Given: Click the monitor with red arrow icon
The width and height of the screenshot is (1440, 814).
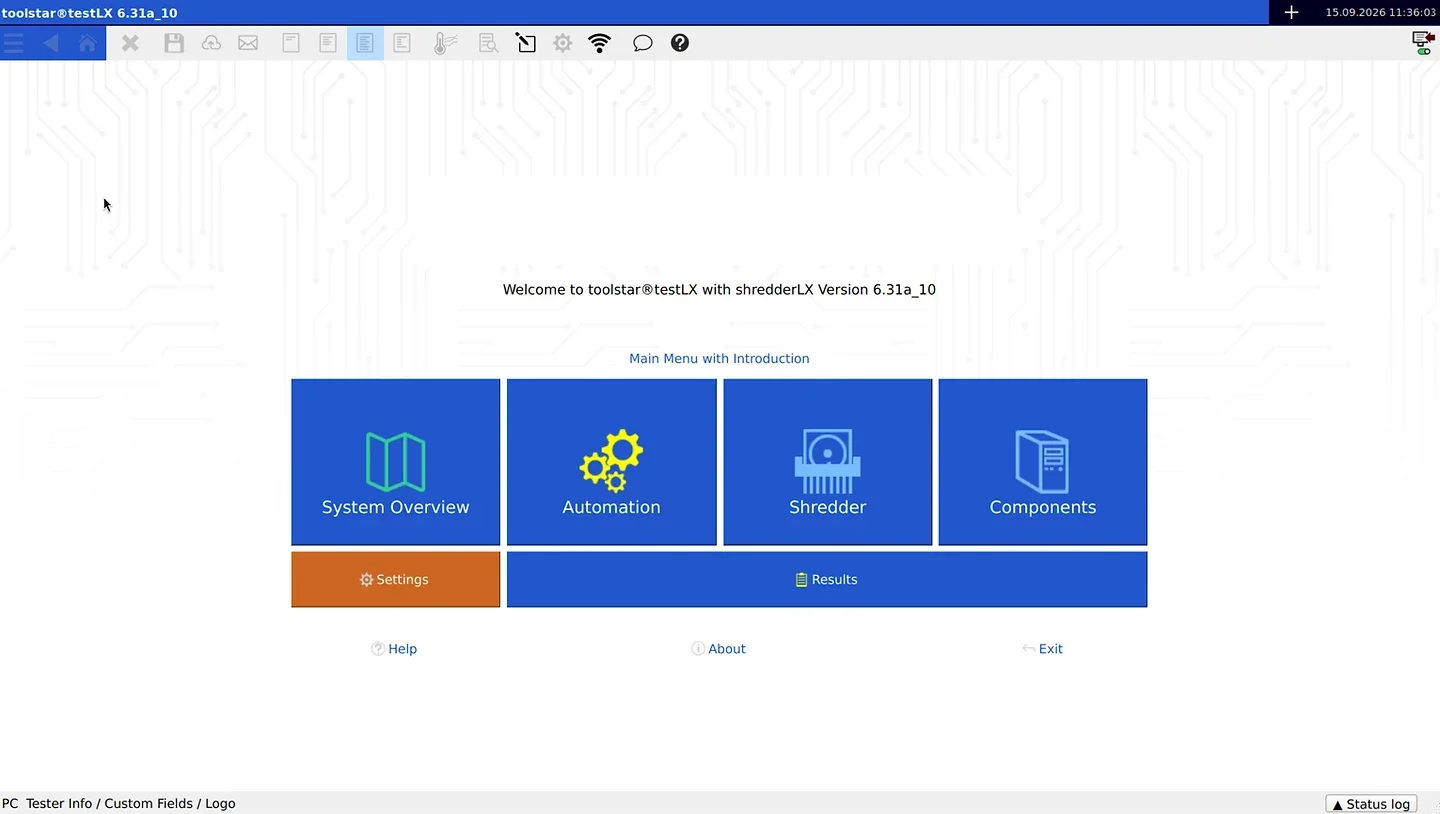Looking at the screenshot, I should tap(1422, 43).
